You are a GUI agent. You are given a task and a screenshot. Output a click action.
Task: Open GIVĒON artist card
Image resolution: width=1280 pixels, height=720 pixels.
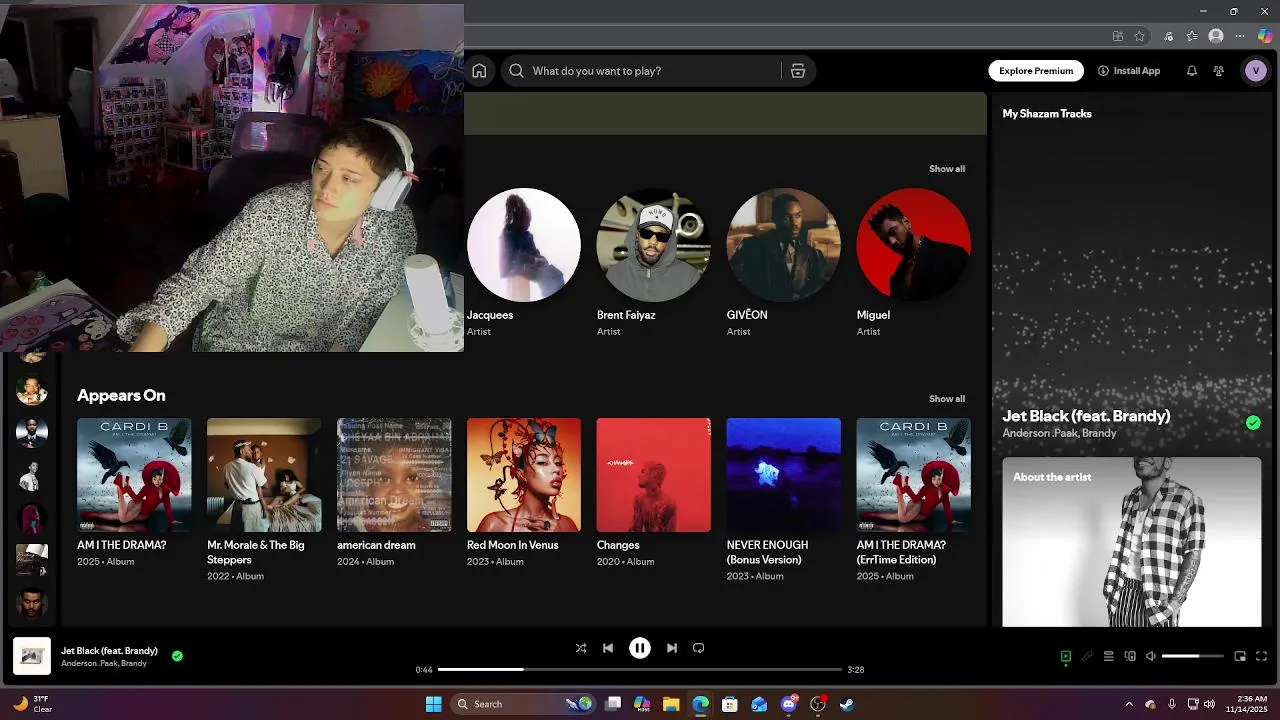(x=784, y=262)
